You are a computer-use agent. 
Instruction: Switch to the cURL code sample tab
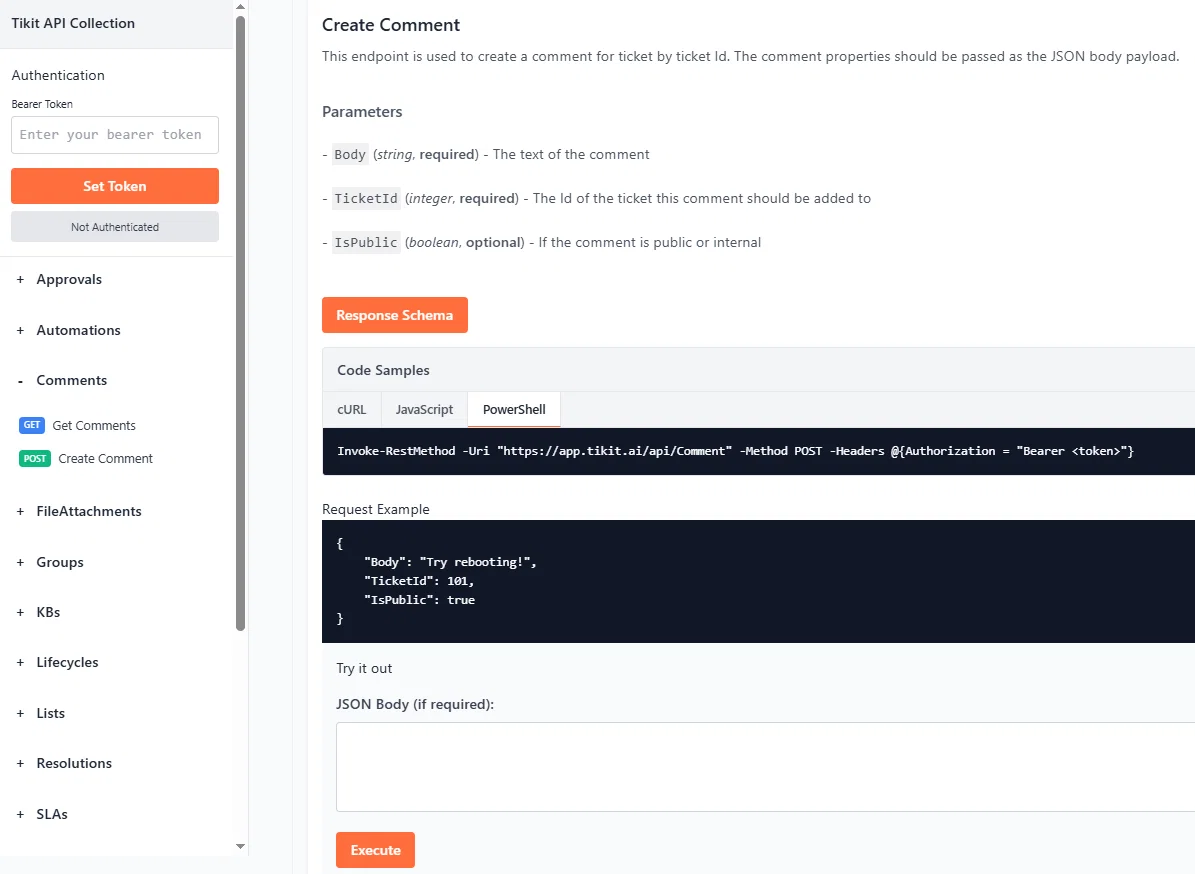[351, 410]
